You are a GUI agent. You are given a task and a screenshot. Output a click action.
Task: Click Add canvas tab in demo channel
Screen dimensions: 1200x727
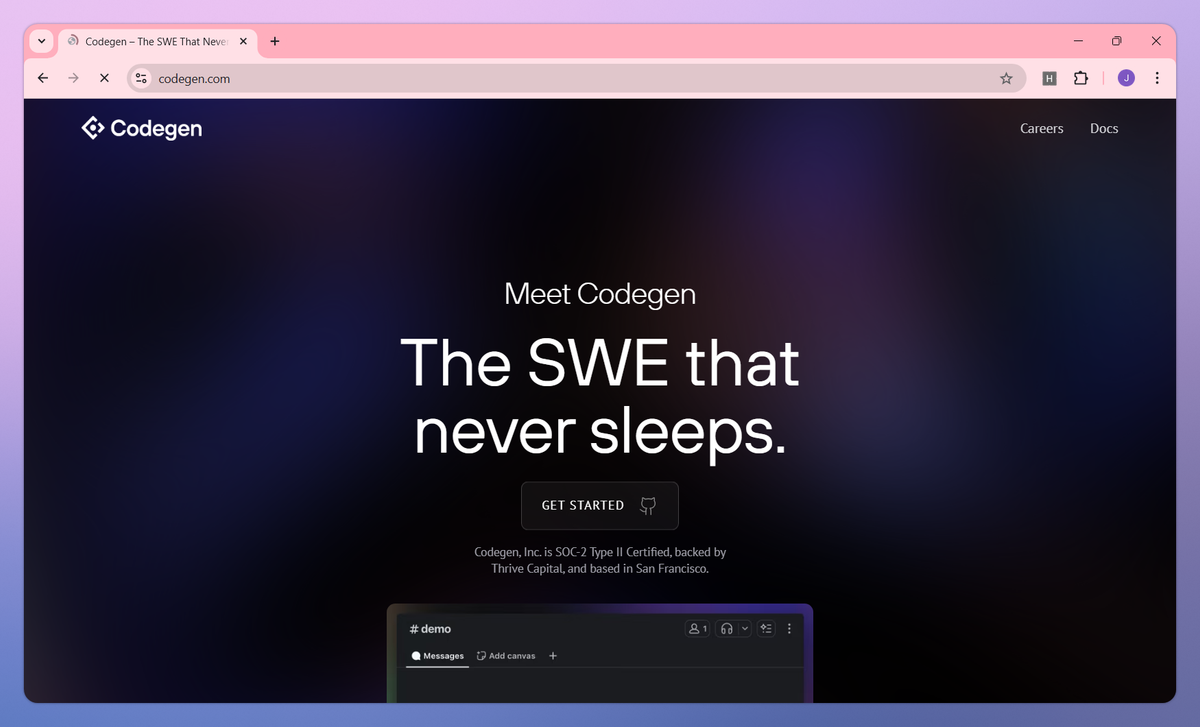coord(506,656)
